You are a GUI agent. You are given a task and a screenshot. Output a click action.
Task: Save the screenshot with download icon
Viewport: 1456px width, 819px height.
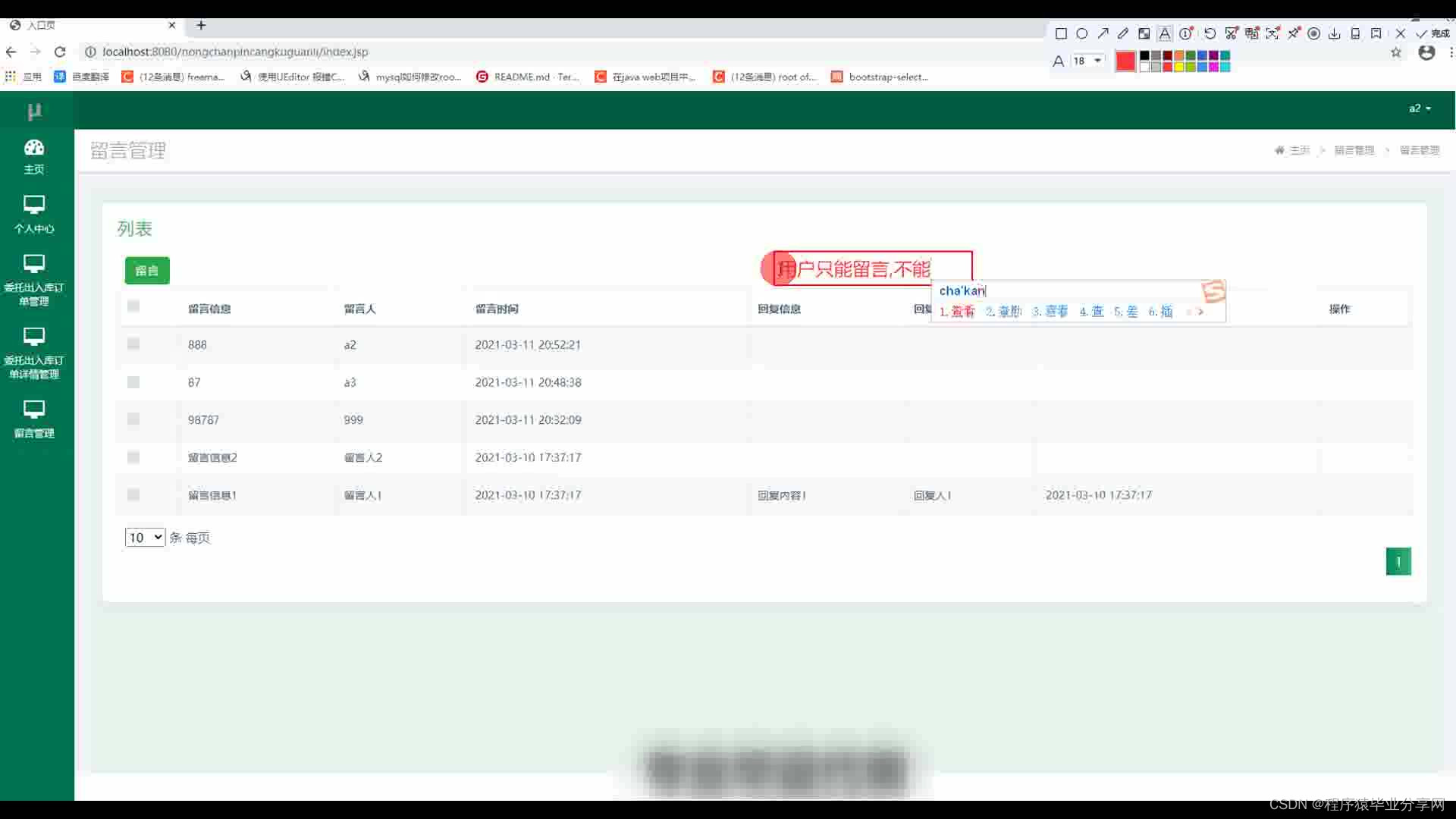pos(1334,33)
